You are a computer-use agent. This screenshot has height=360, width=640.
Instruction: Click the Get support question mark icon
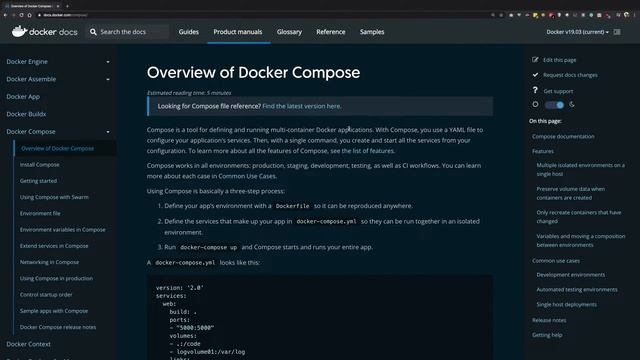[535, 90]
